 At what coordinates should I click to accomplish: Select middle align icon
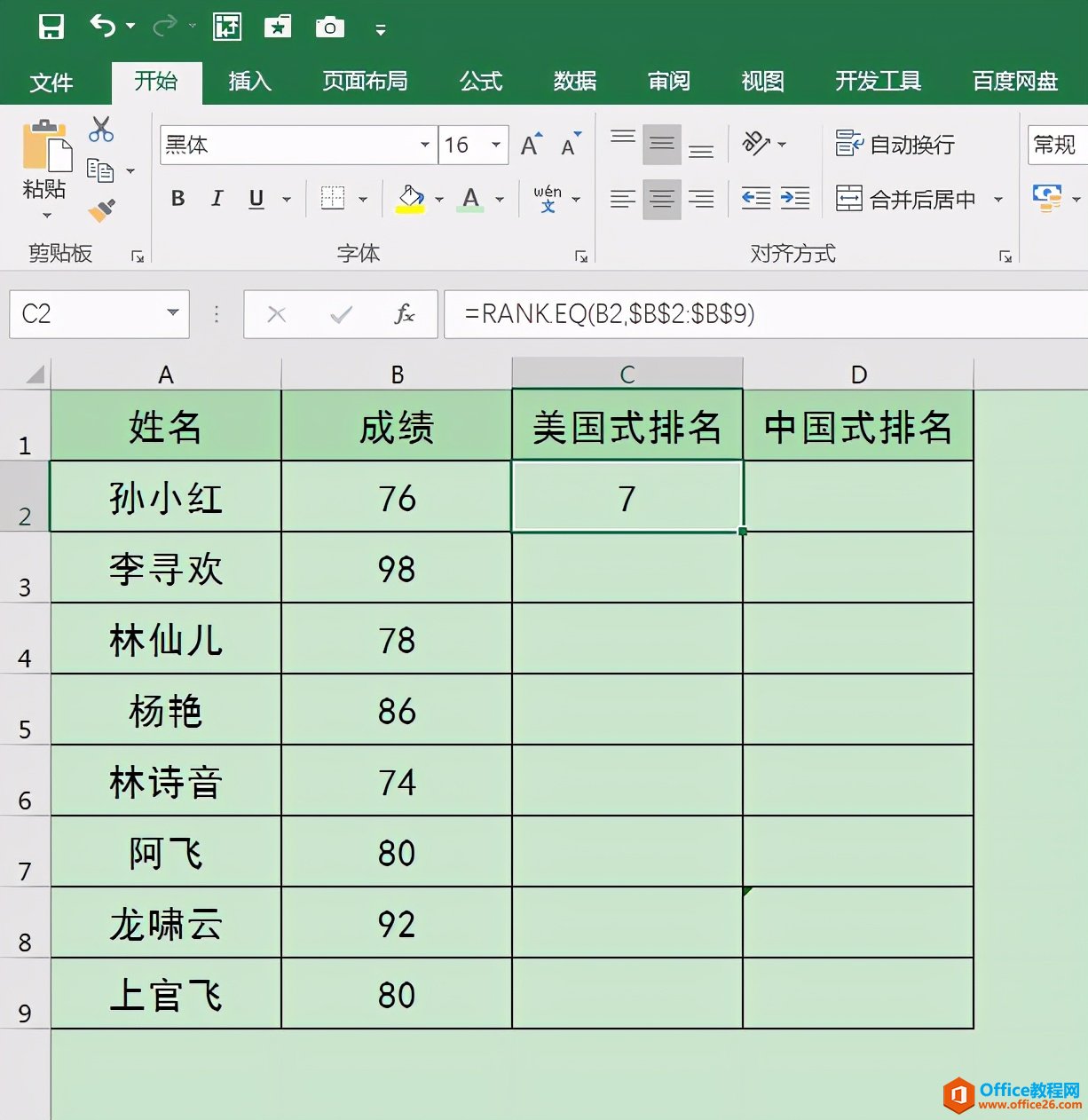661,144
